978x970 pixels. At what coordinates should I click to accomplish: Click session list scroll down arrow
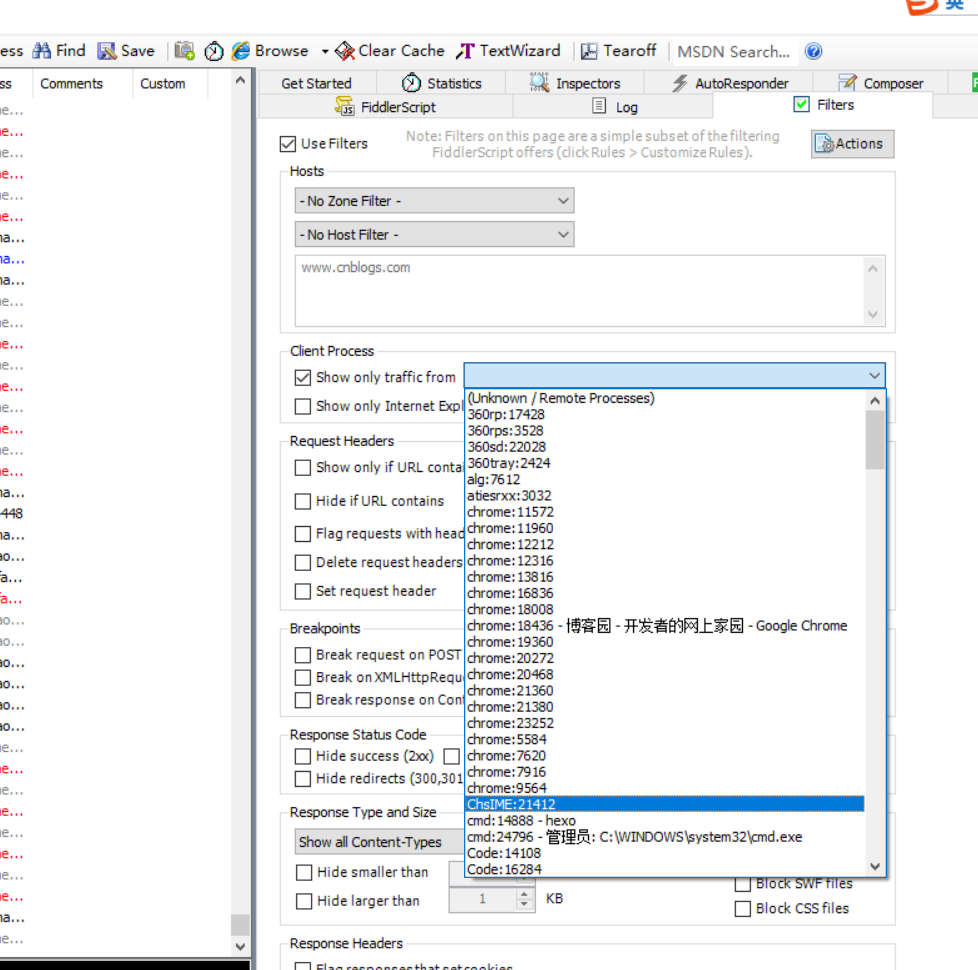[x=240, y=946]
